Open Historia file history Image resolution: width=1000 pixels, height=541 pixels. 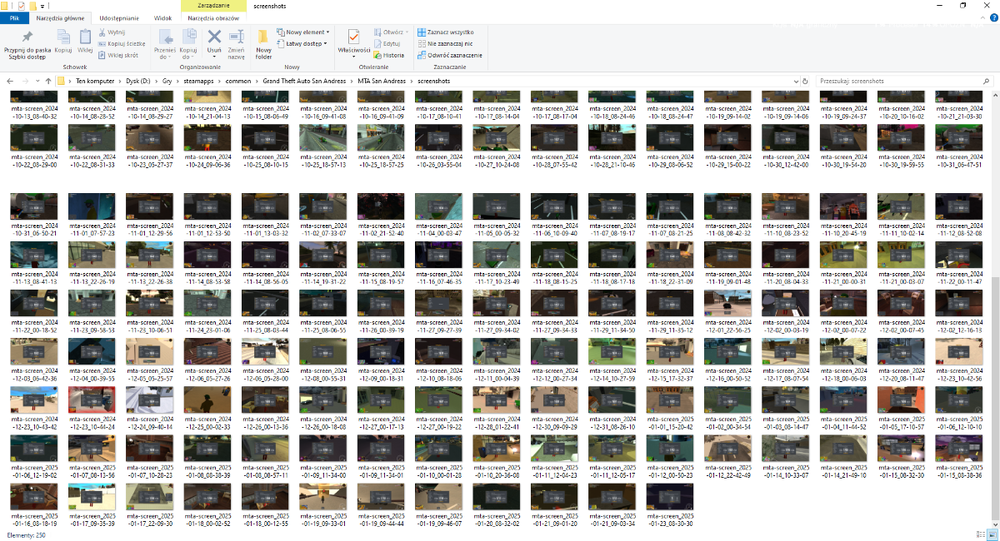(x=389, y=55)
